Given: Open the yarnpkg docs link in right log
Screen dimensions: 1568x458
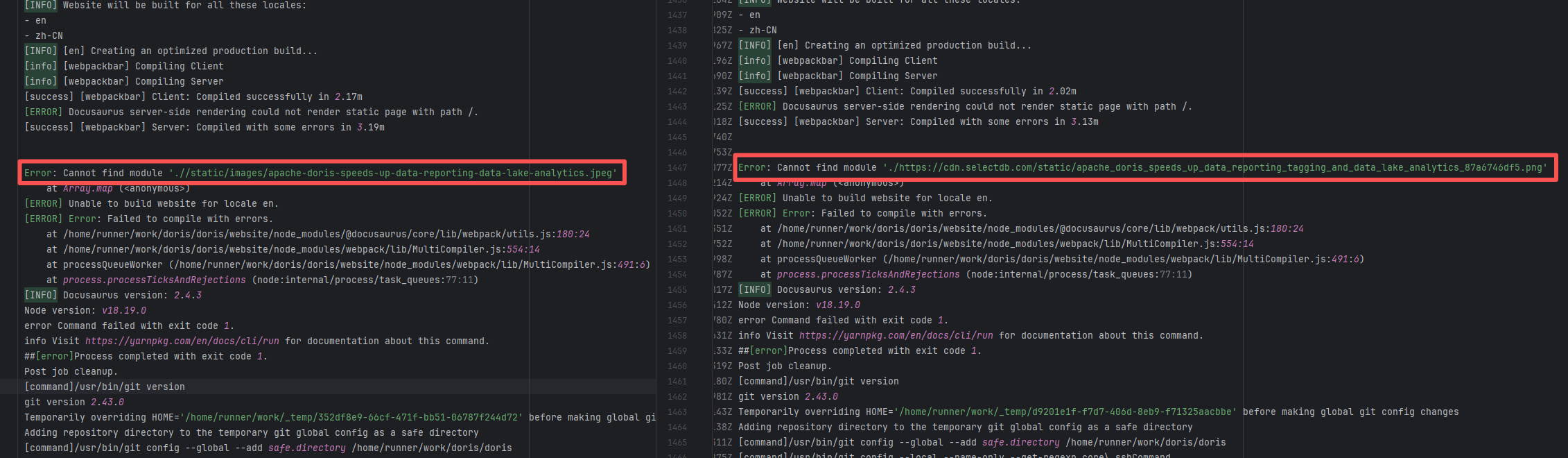Looking at the screenshot, I should coord(896,335).
